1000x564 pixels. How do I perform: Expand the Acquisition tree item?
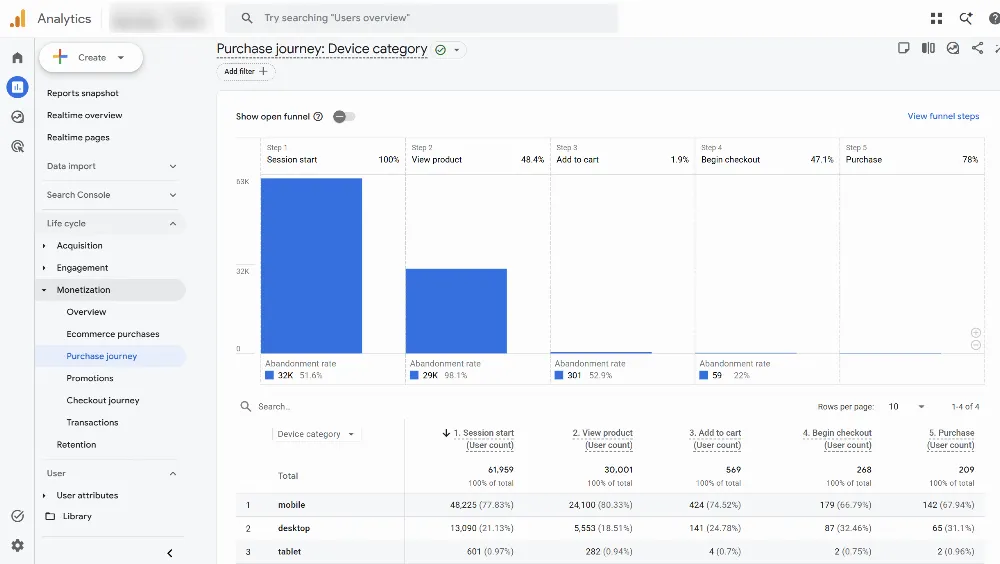coord(44,246)
